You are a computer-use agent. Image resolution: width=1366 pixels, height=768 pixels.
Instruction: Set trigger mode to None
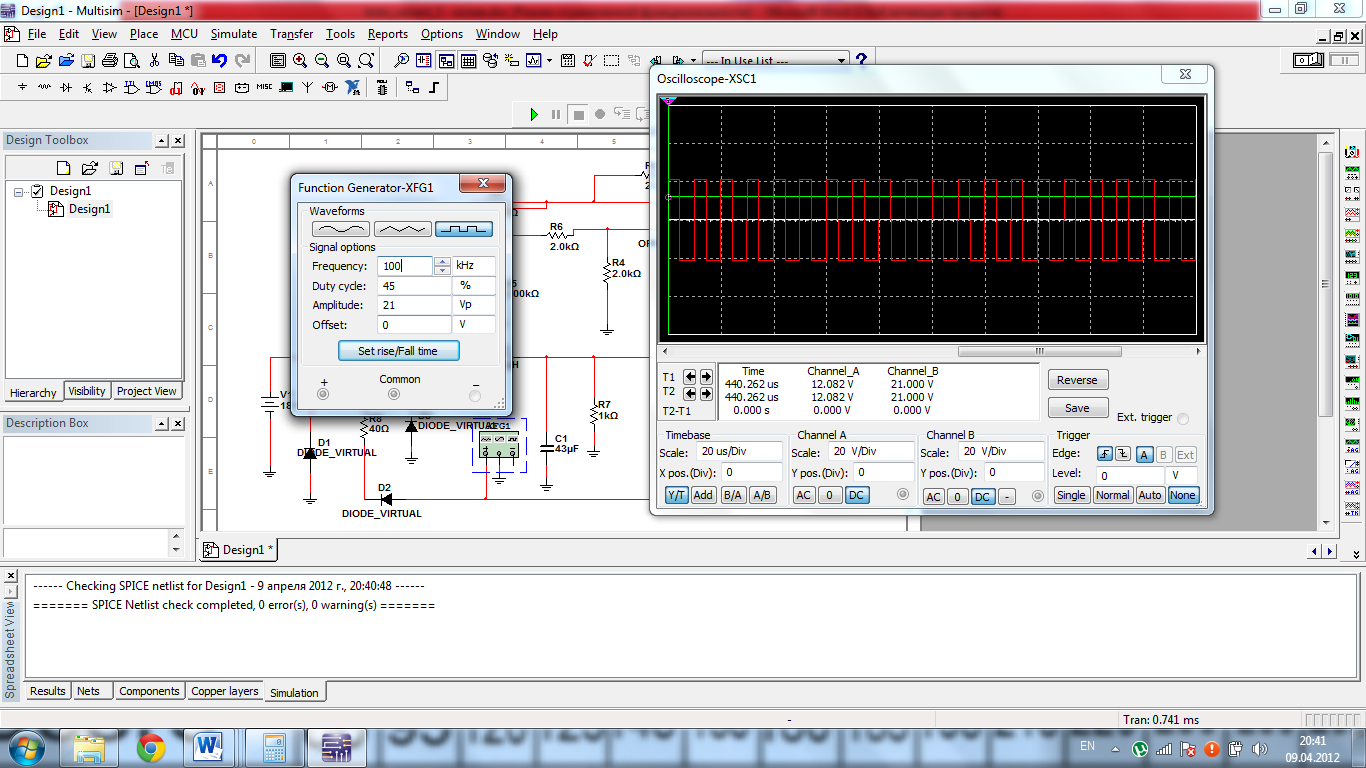point(1183,495)
